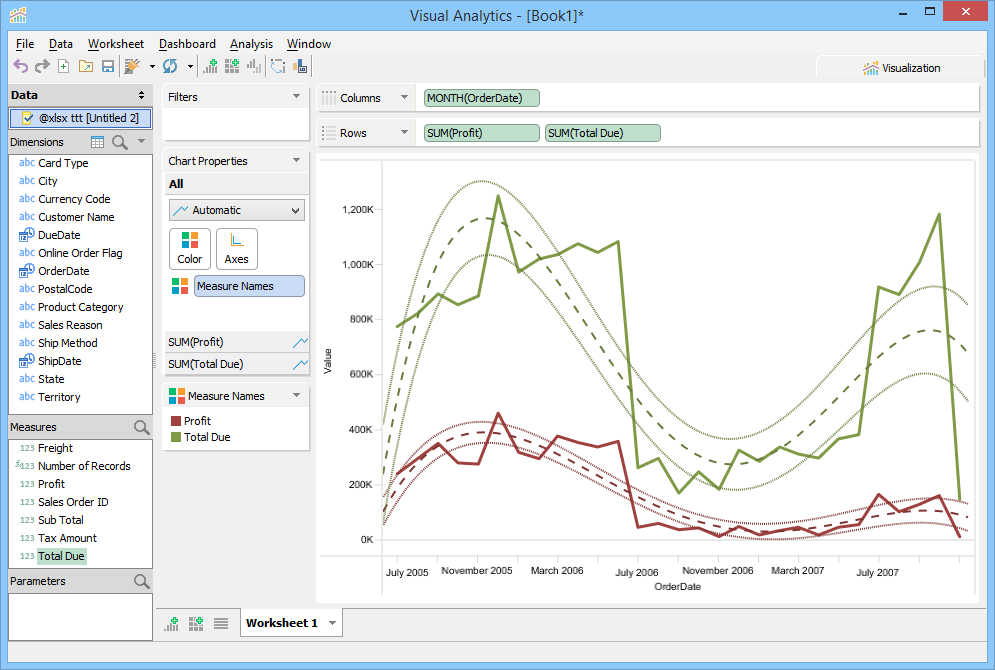The width and height of the screenshot is (995, 670).
Task: Open the File menu
Action: (x=25, y=44)
